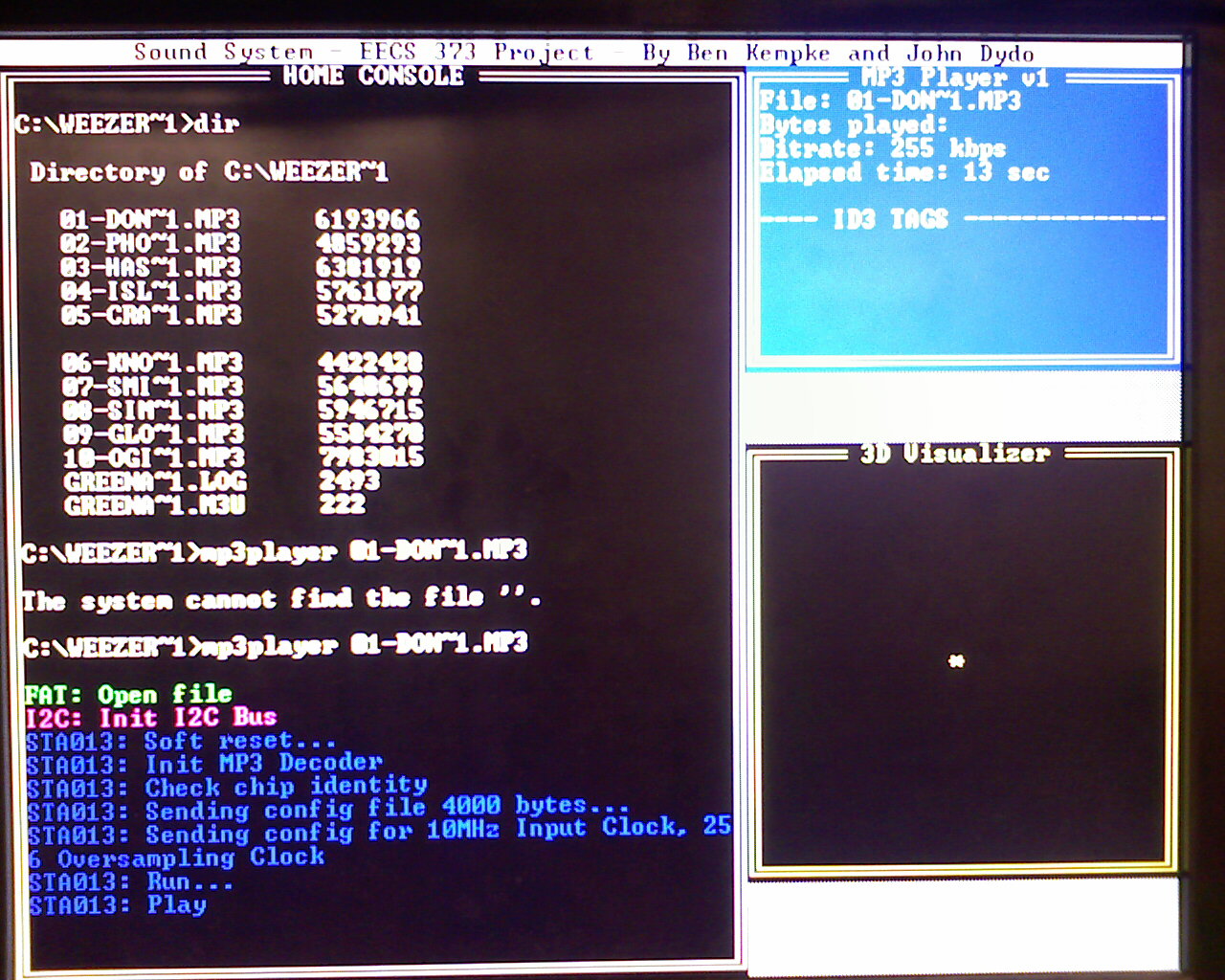Click the green 'FAT: Open file' log line
The height and width of the screenshot is (980, 1225).
click(x=128, y=694)
